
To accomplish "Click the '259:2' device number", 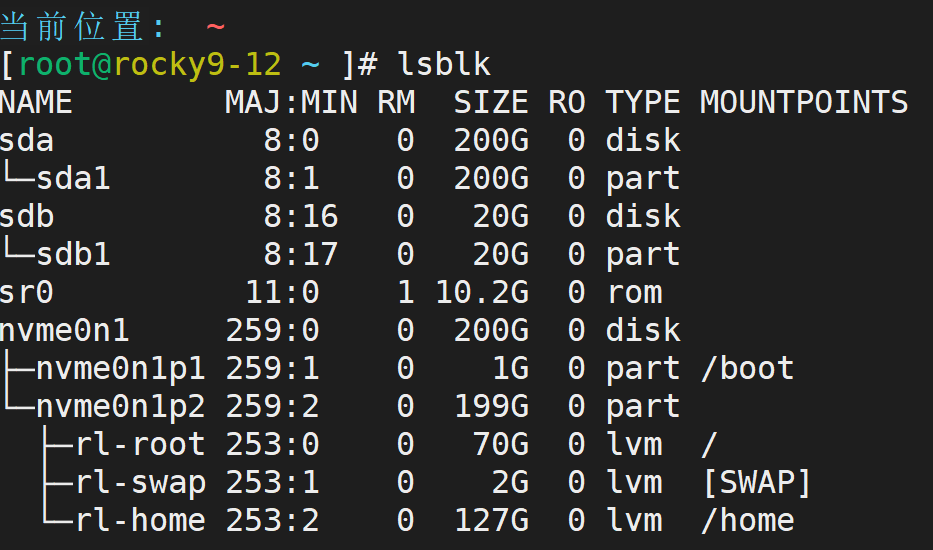I will coord(273,407).
